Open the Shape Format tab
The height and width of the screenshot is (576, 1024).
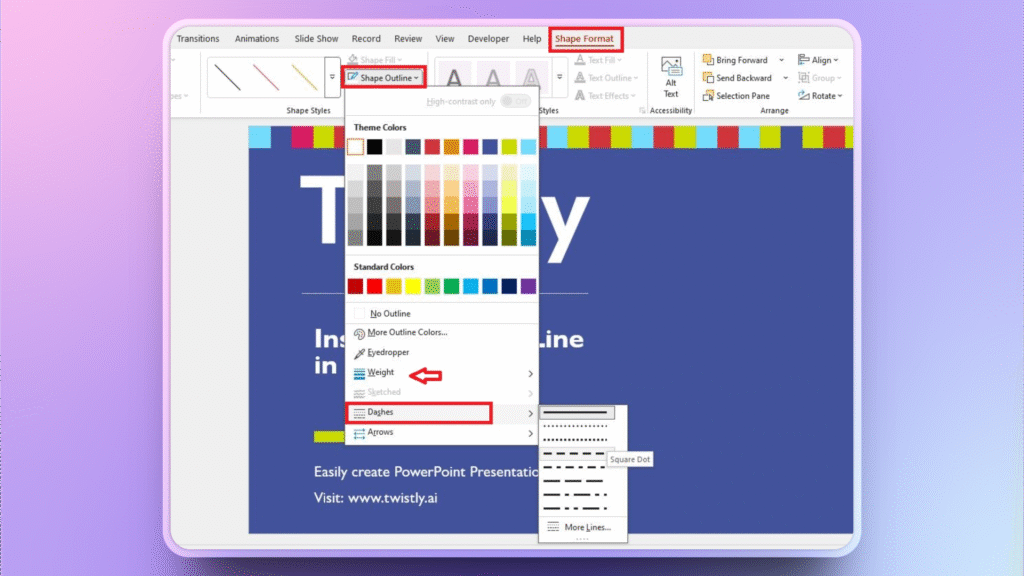(586, 39)
